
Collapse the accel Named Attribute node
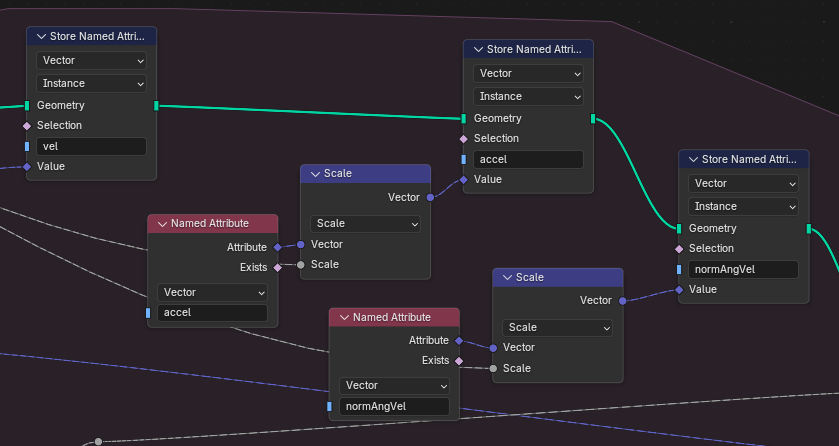(x=161, y=223)
